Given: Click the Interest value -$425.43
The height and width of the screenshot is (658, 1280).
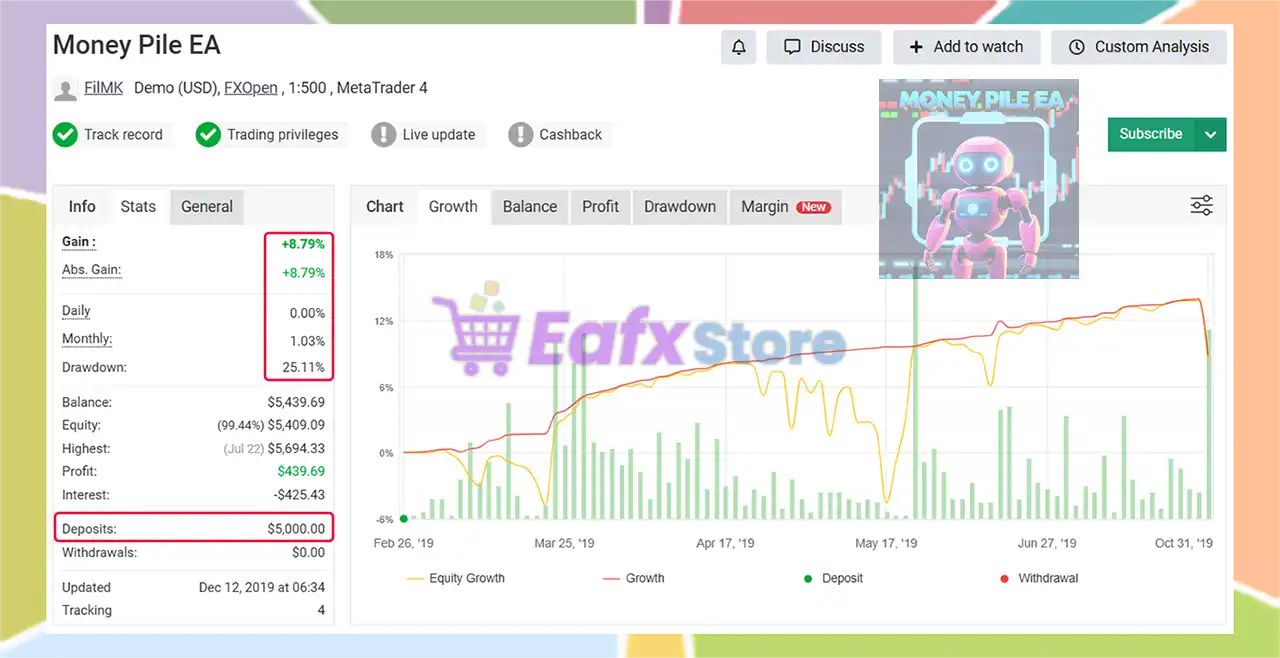Looking at the screenshot, I should click(x=299, y=495).
